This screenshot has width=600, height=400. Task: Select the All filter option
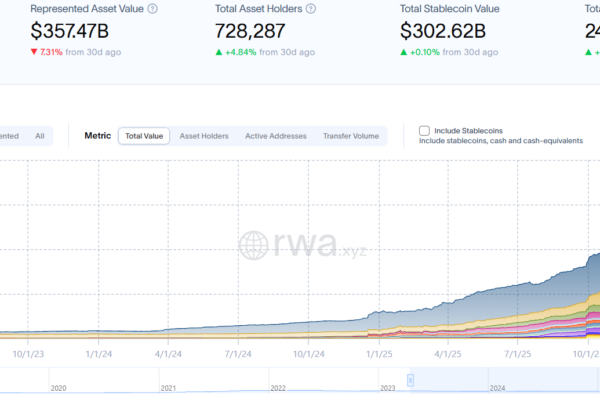[x=40, y=136]
